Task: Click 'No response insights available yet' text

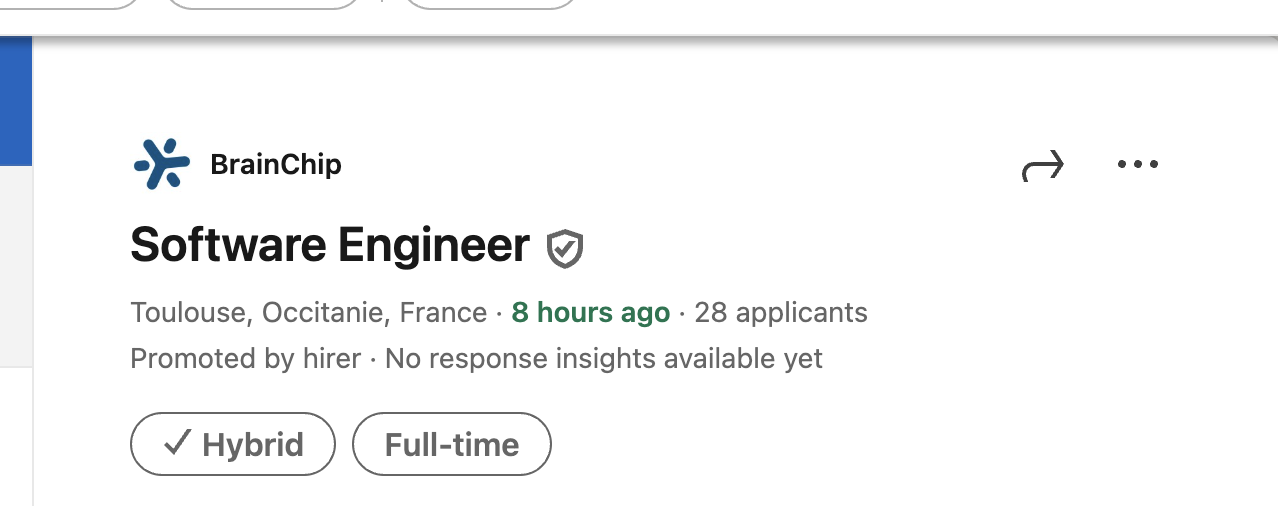Action: pos(603,358)
